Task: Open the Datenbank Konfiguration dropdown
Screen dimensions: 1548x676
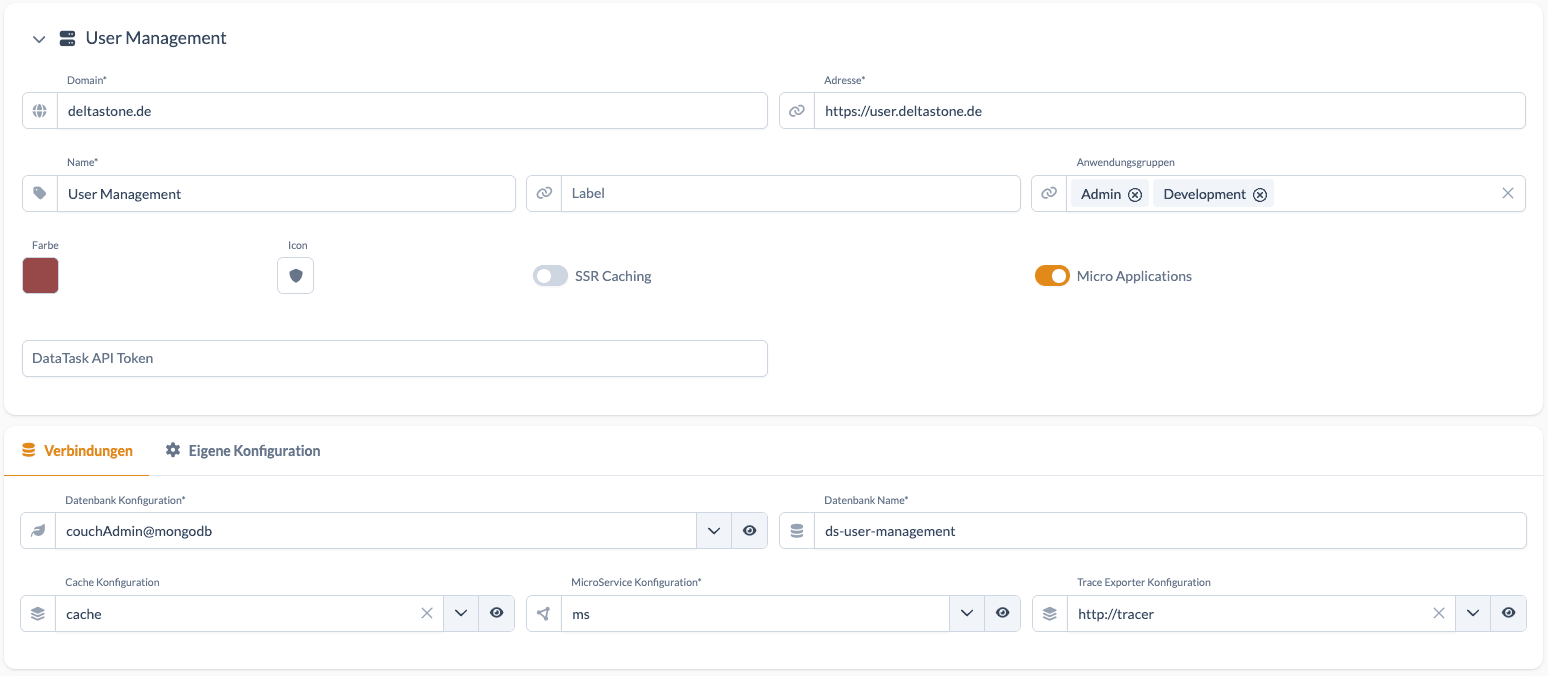Action: 713,531
